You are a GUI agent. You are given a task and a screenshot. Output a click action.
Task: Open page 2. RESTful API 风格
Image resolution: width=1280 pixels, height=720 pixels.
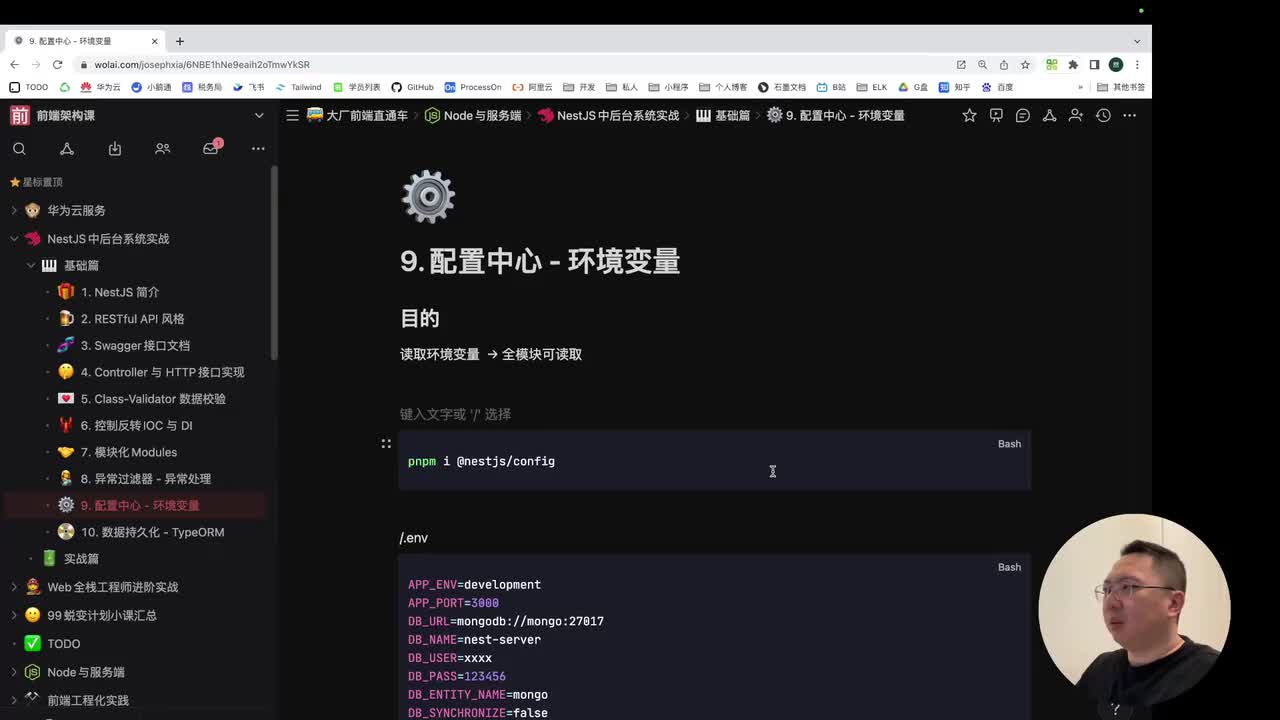(x=132, y=319)
